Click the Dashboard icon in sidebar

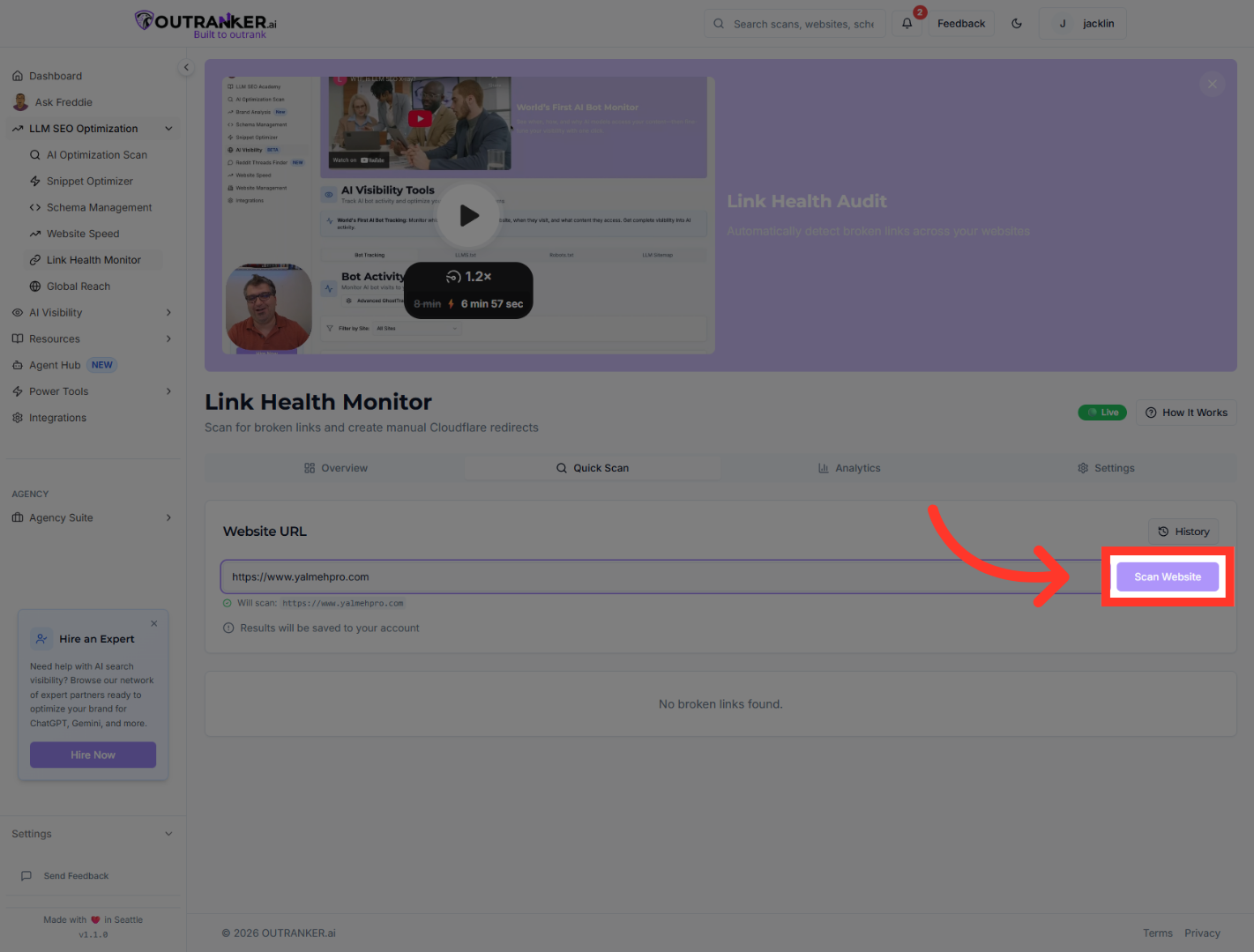pos(18,76)
